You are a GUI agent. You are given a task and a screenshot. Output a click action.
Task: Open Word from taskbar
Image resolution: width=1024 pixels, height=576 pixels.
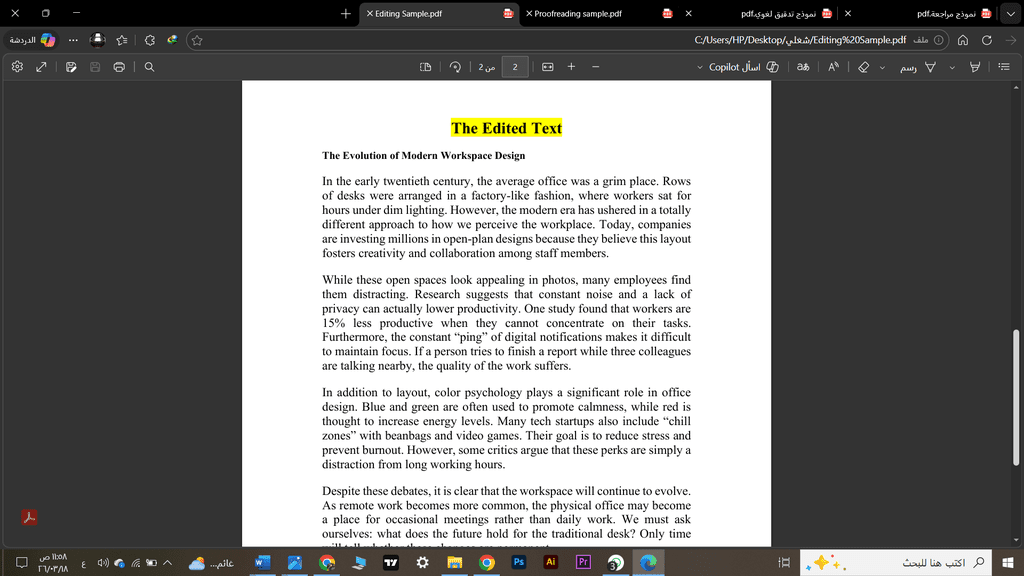263,562
